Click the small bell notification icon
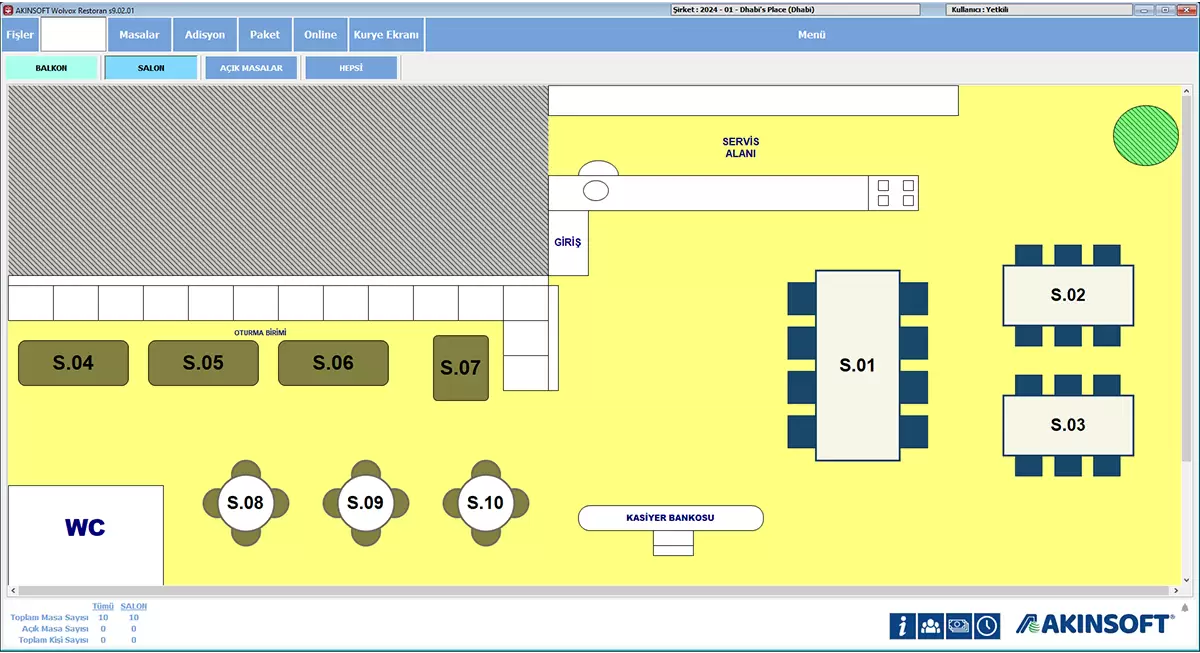The height and width of the screenshot is (653, 1200). 1185,607
